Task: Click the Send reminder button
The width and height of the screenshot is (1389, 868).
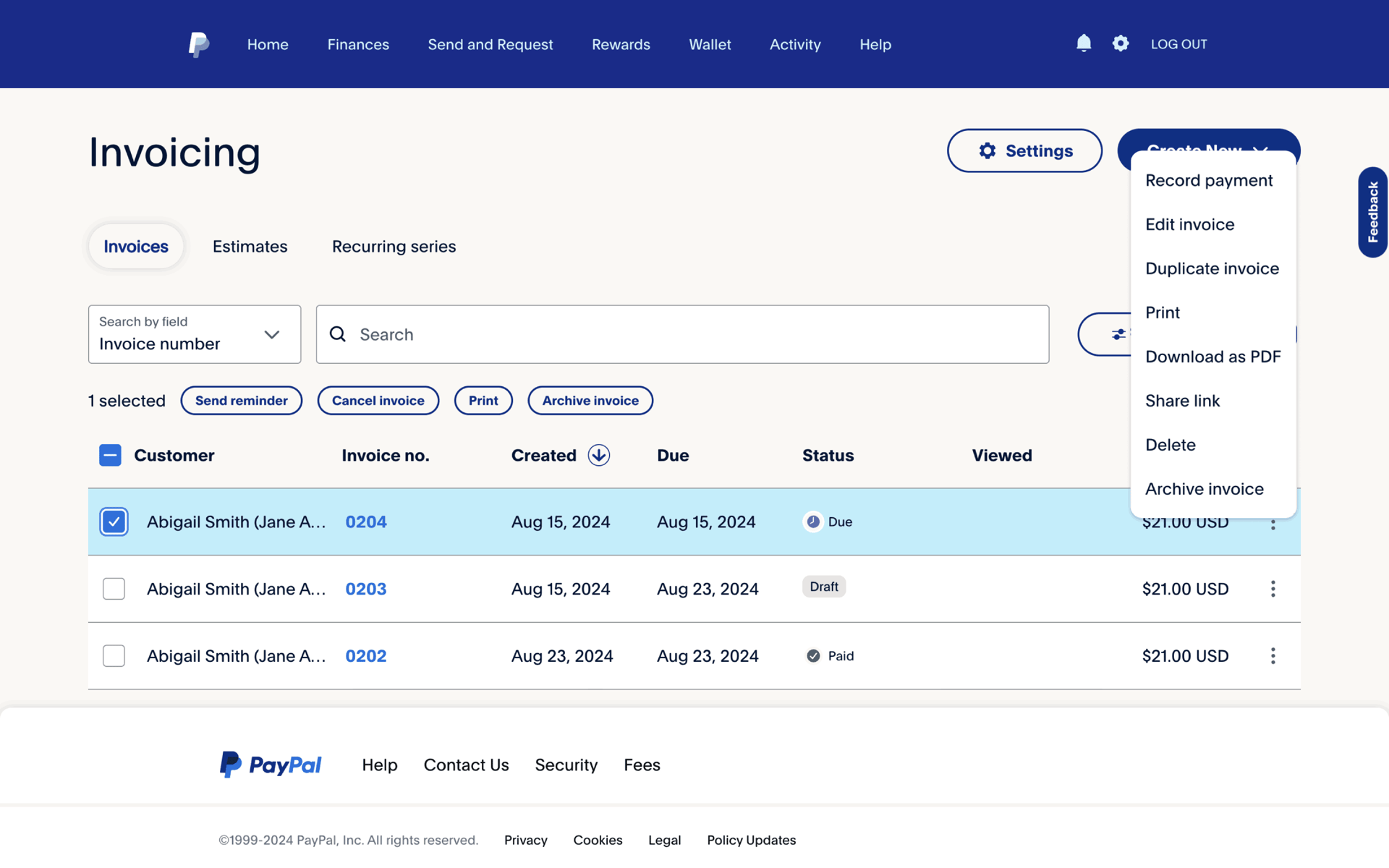Action: (x=242, y=400)
